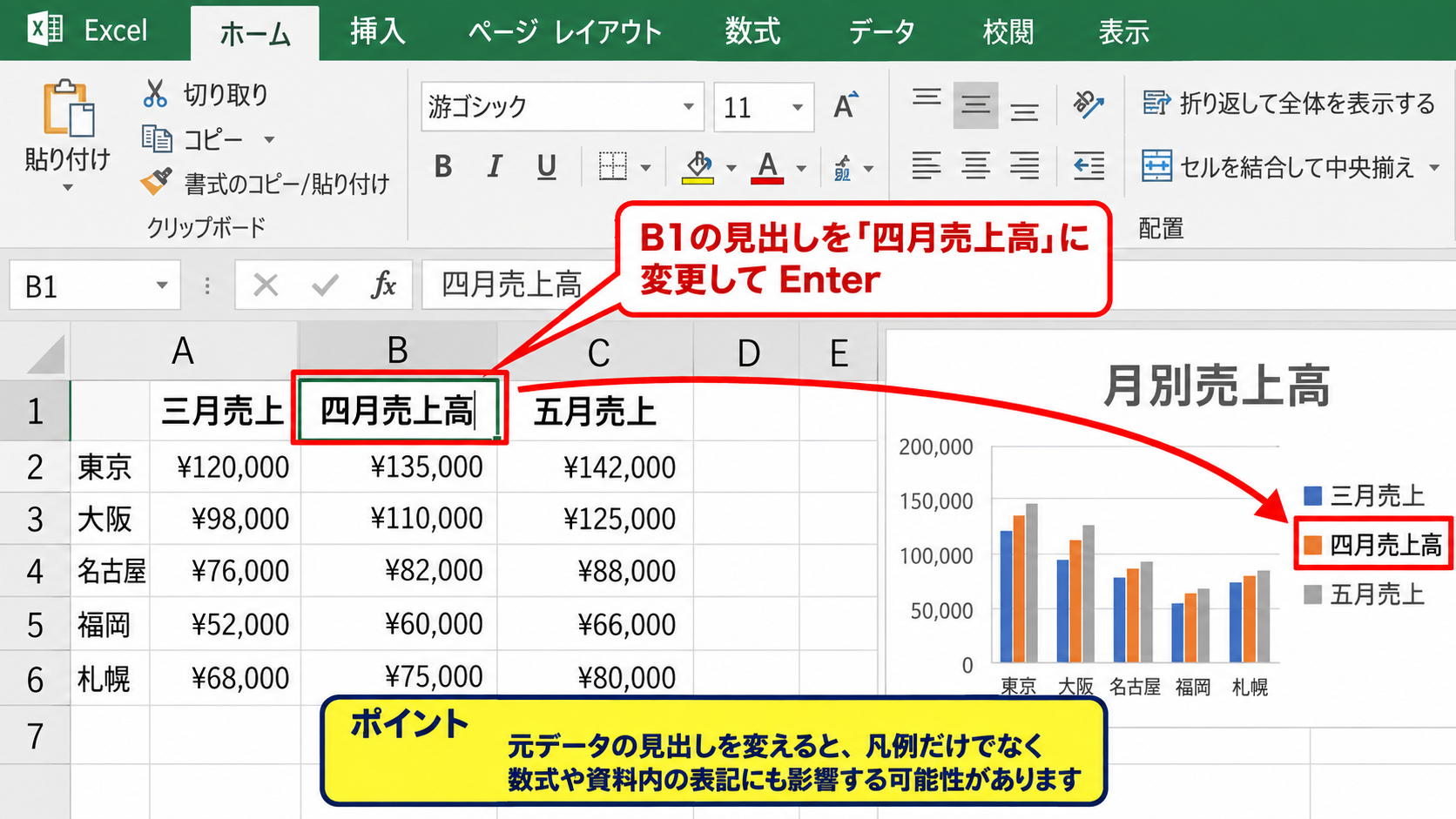This screenshot has width=1456, height=819.
Task: Open the 游ゴシック font name dropdown
Action: click(x=688, y=106)
